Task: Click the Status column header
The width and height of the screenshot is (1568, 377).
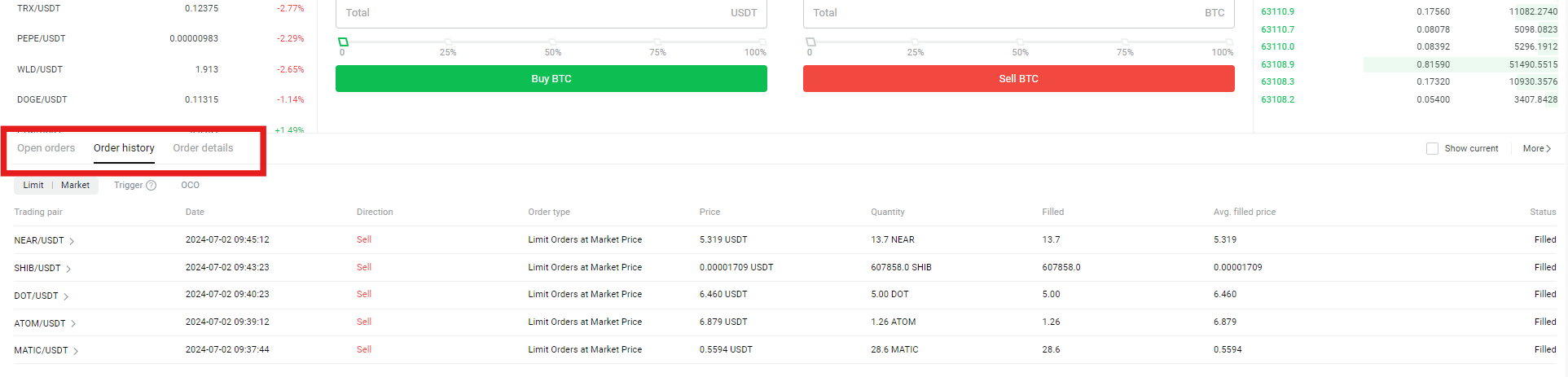Action: (1543, 212)
